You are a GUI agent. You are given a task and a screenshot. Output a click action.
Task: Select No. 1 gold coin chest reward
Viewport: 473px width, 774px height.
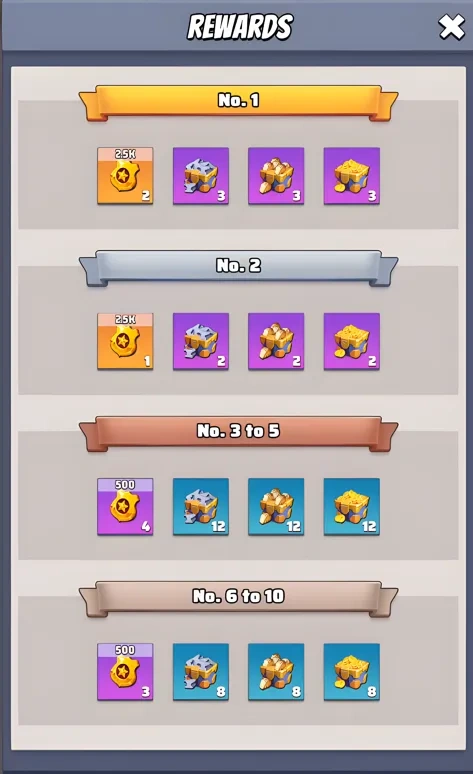pos(352,176)
